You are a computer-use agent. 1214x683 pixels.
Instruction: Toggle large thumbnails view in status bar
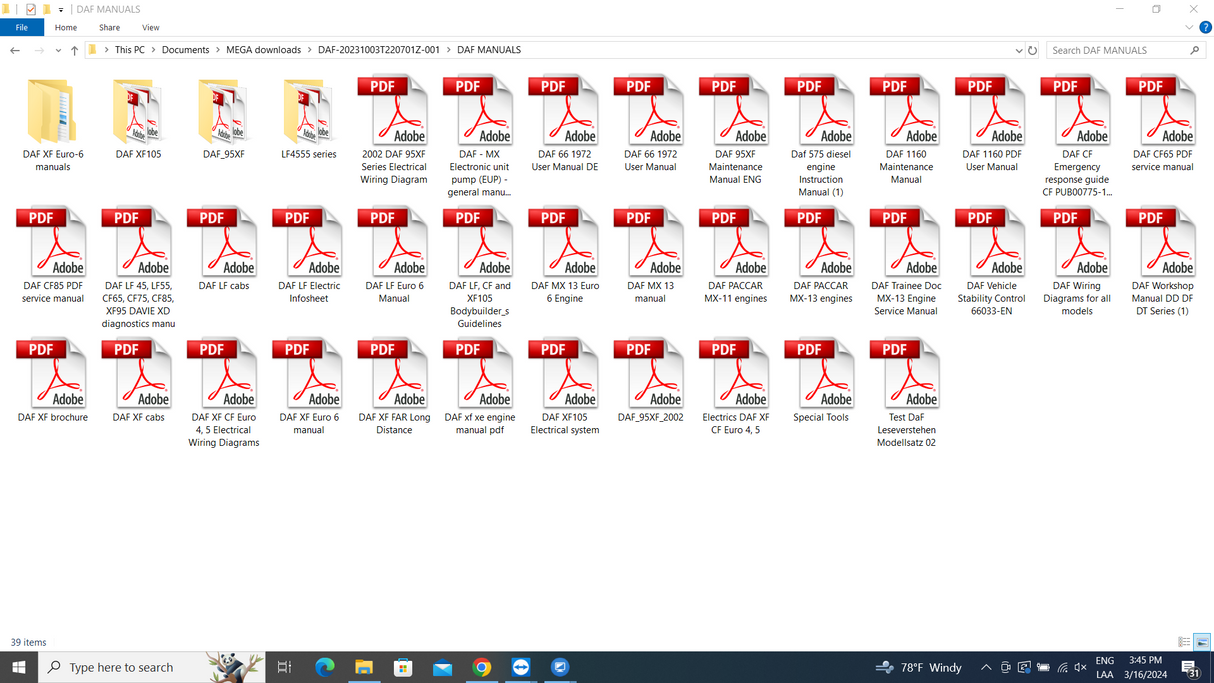[x=1202, y=642]
